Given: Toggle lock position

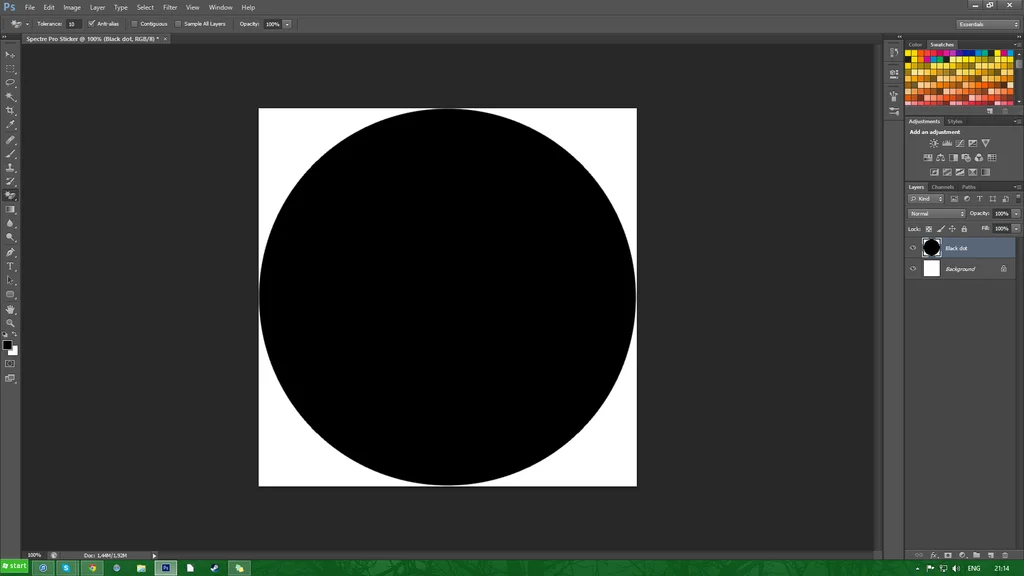Looking at the screenshot, I should click(952, 229).
